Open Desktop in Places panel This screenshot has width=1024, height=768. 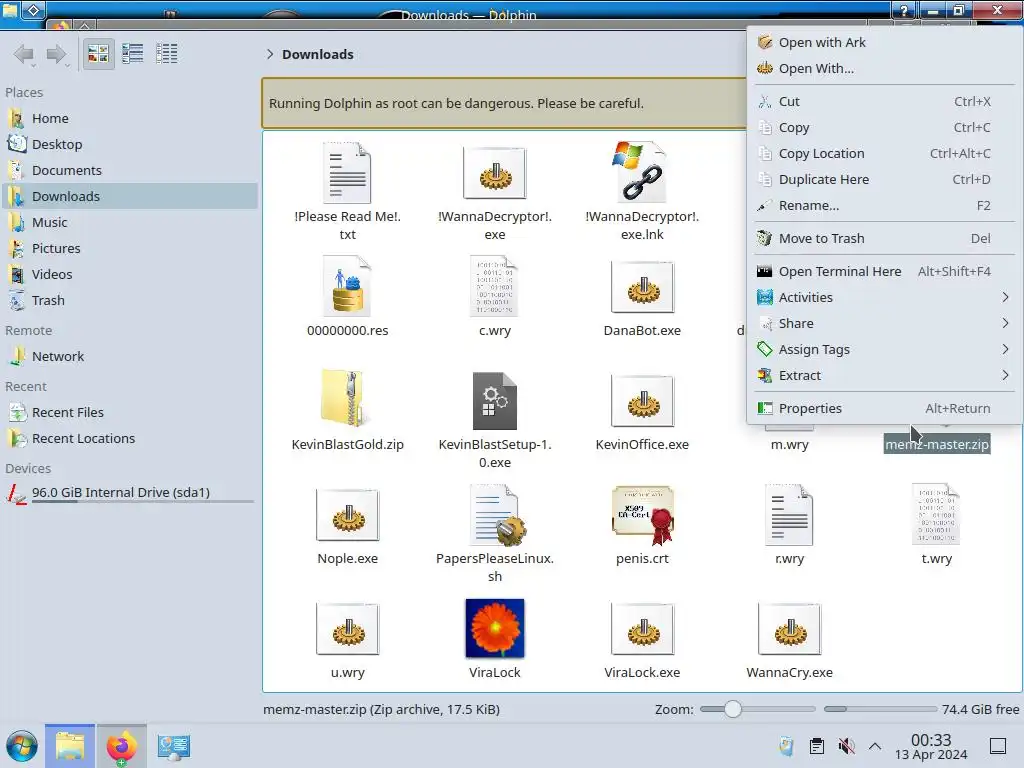(129, 144)
